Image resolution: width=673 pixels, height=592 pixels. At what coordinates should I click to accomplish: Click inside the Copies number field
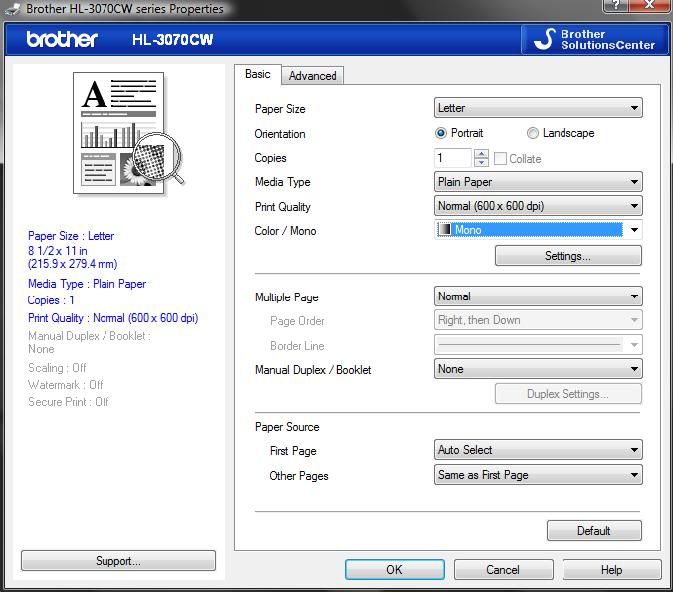pyautogui.click(x=452, y=158)
